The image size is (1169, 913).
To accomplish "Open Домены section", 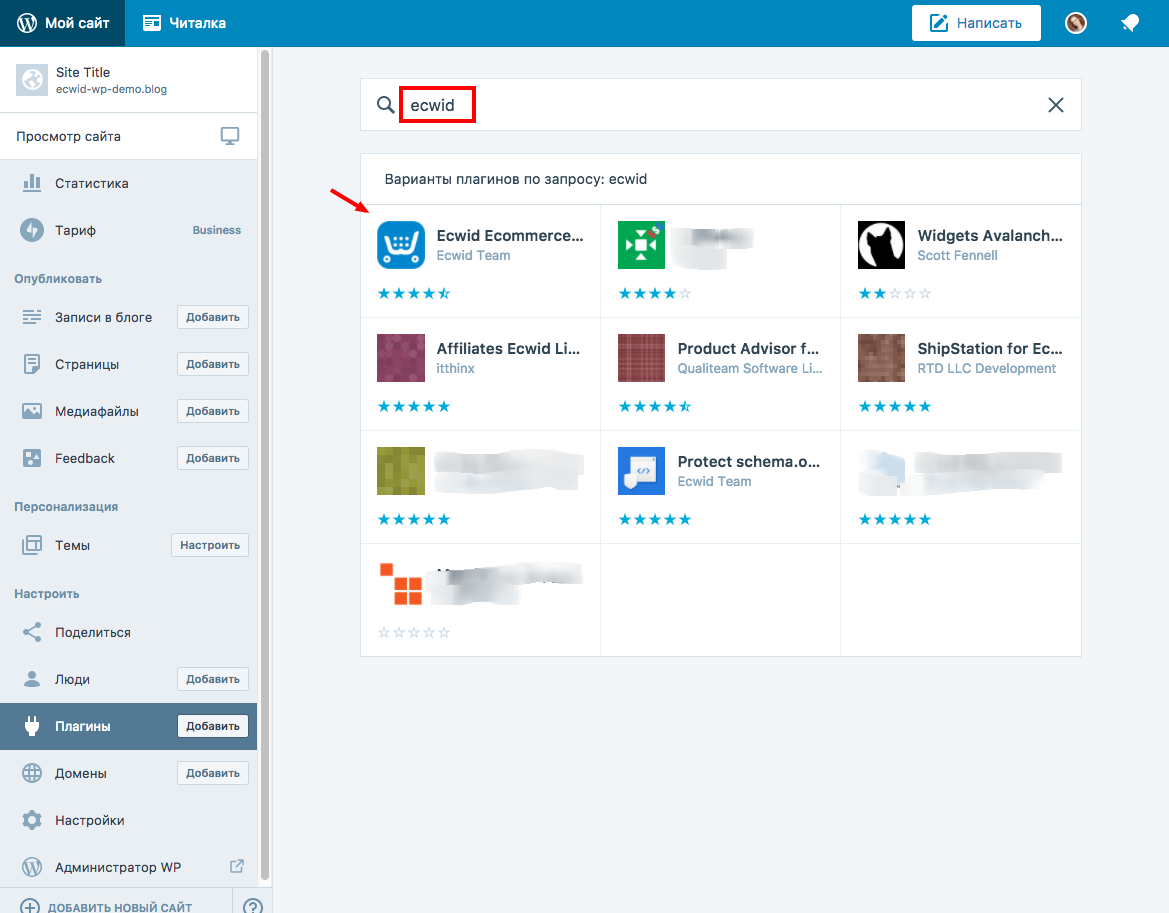I will click(x=81, y=774).
